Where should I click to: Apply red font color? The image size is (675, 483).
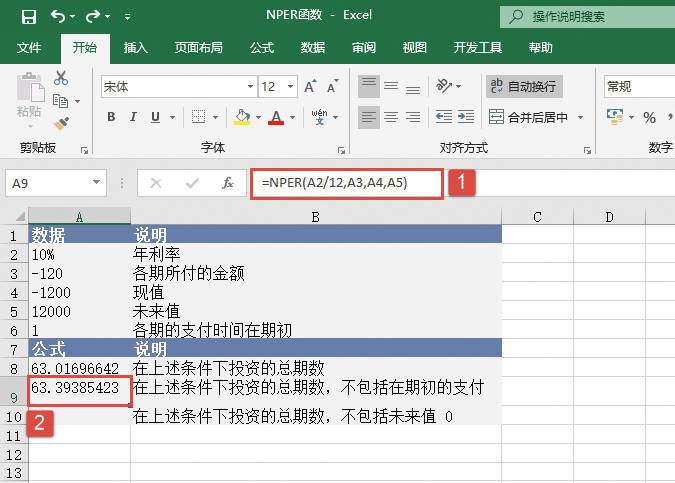pos(276,117)
